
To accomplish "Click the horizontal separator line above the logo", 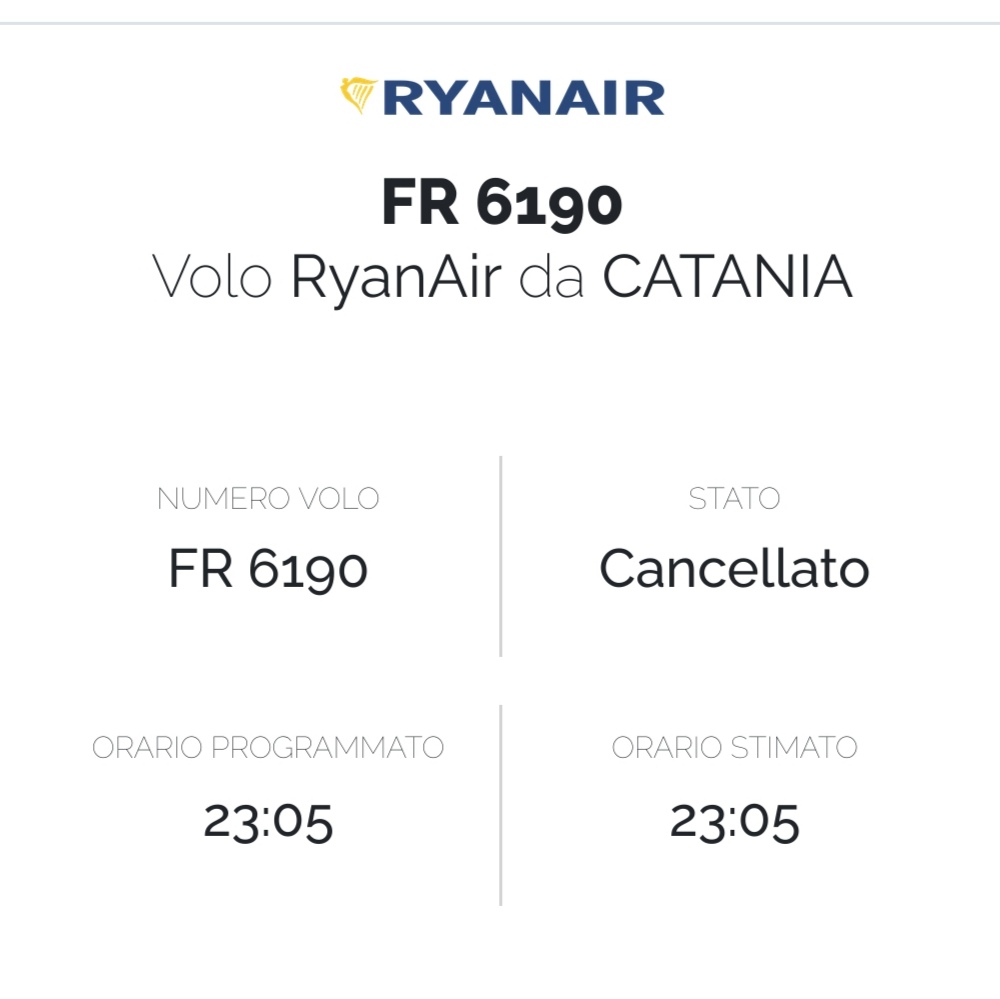I will pyautogui.click(x=500, y=24).
